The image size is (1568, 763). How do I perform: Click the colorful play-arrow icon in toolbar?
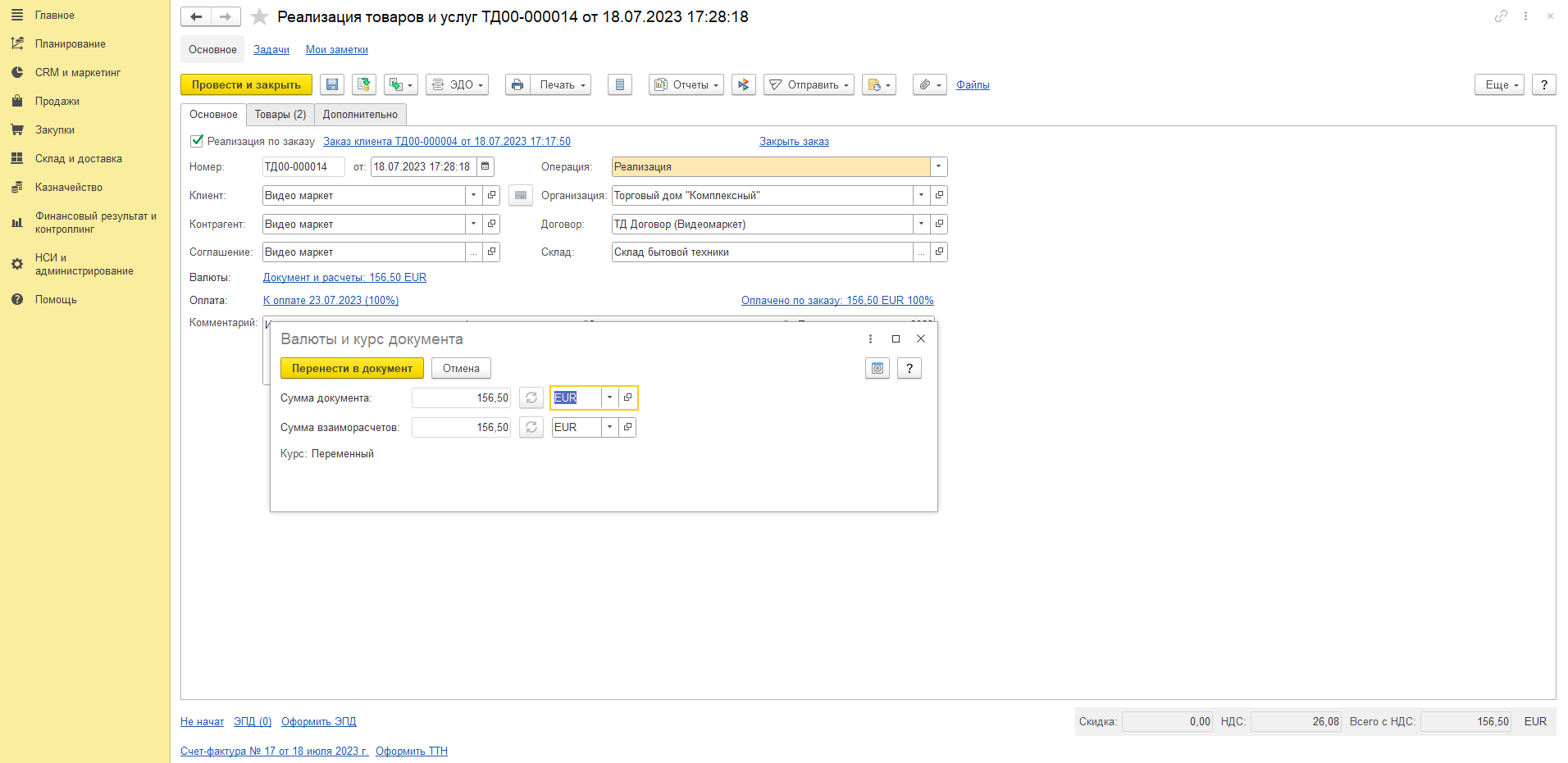pyautogui.click(x=744, y=84)
